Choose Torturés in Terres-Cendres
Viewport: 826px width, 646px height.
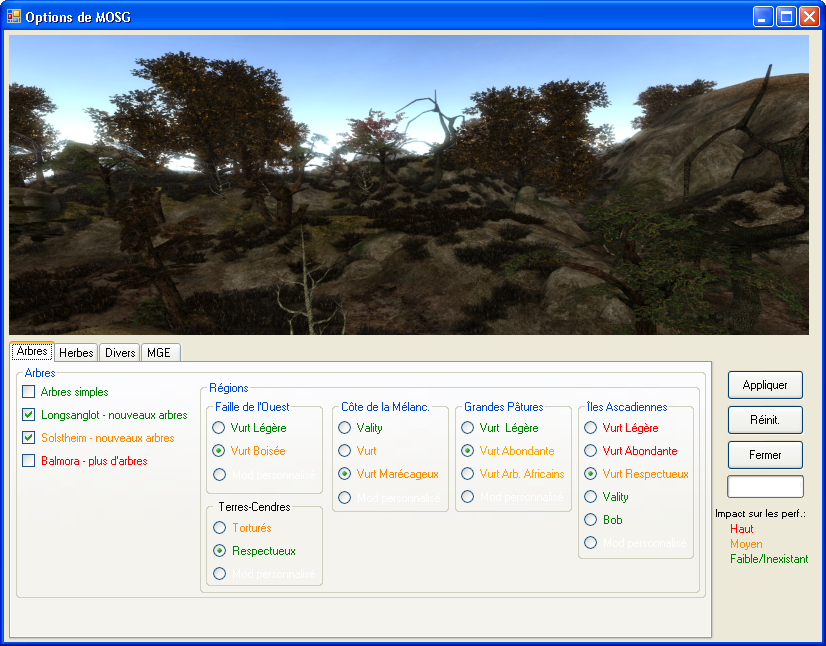(219, 527)
